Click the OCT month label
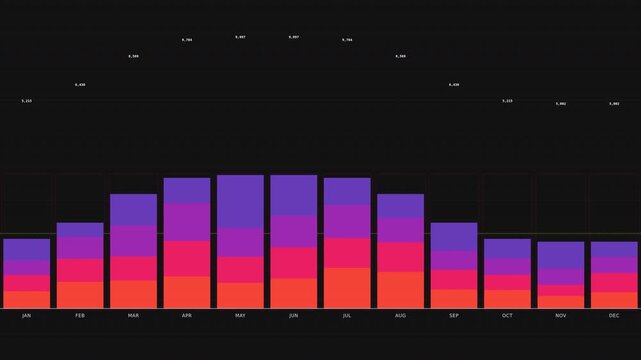Image resolution: width=641 pixels, height=360 pixels. (x=507, y=315)
